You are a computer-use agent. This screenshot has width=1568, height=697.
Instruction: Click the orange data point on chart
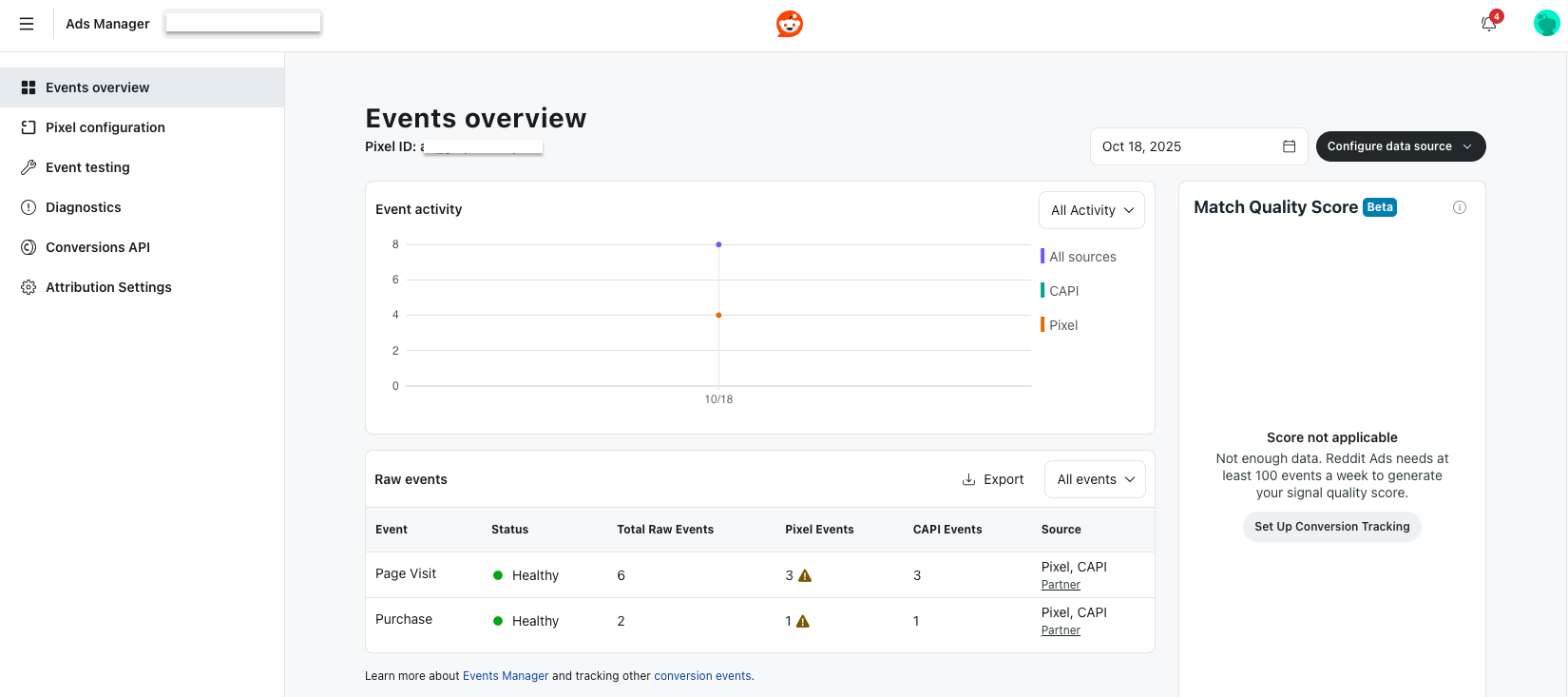pos(718,315)
